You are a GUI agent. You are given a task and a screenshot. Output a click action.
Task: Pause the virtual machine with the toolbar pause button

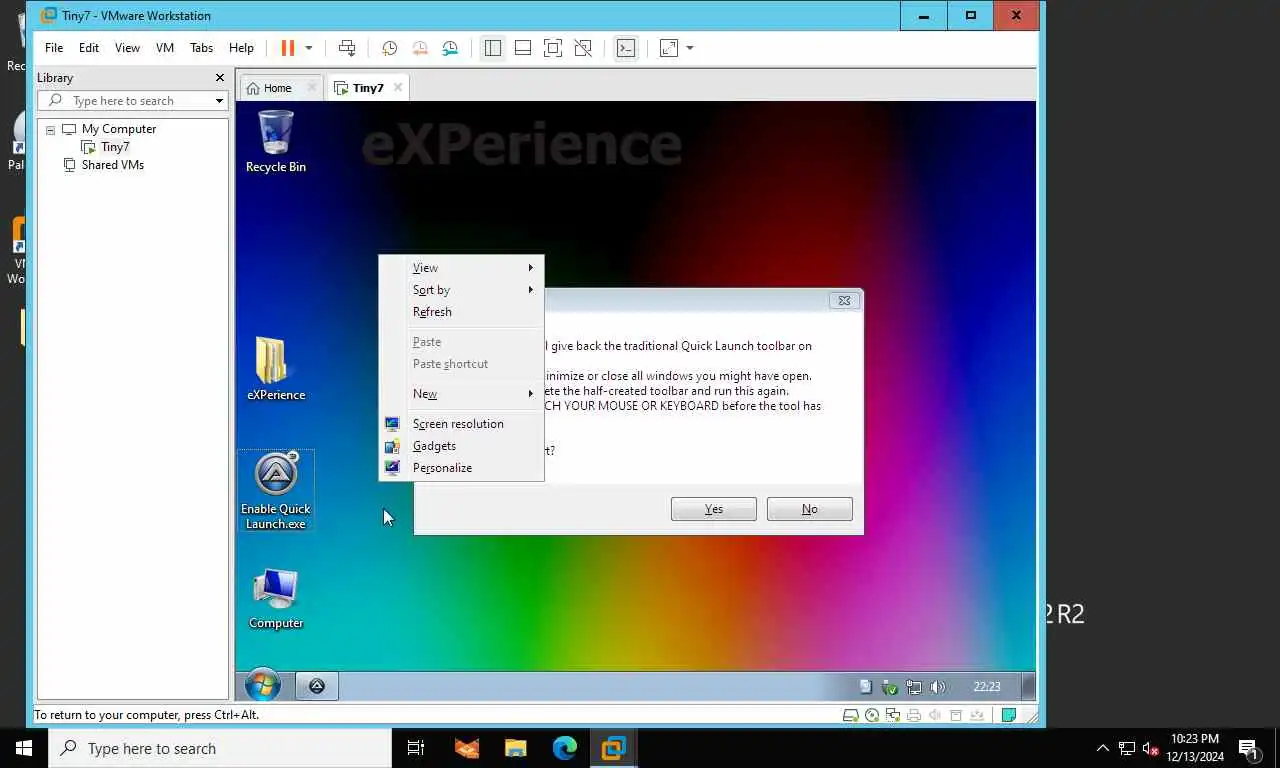[x=288, y=48]
